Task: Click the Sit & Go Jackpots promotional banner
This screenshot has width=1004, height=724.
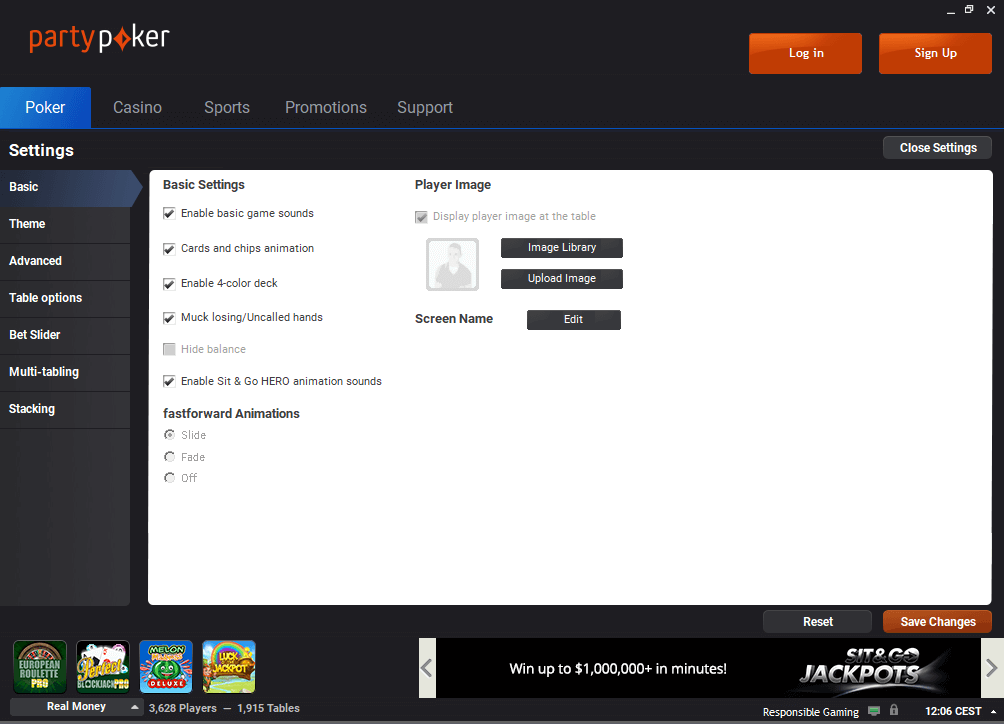Action: tap(708, 668)
